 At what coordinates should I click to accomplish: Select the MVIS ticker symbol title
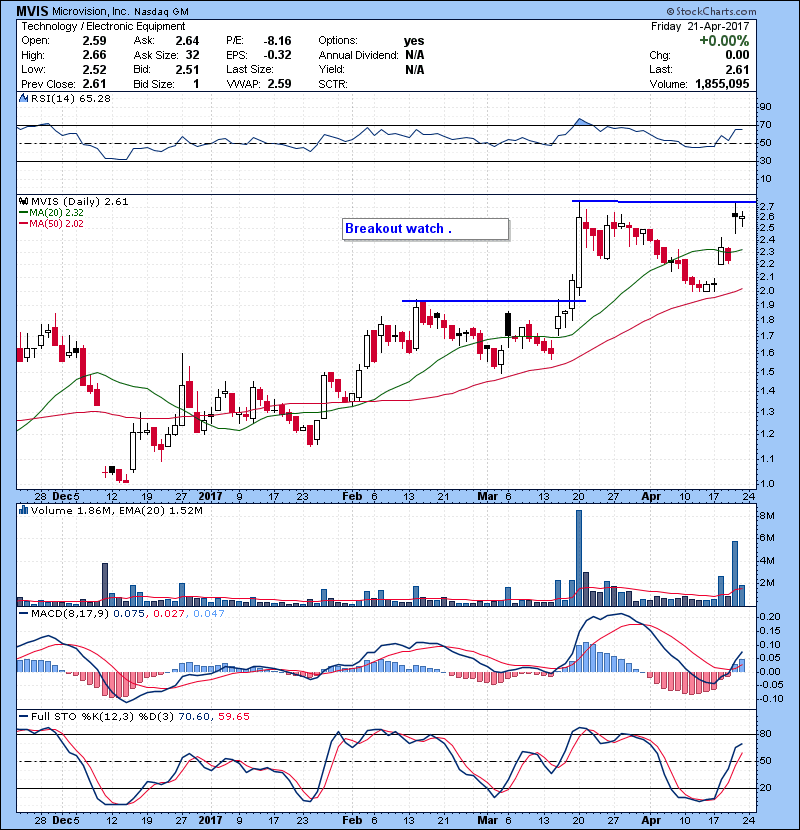32,11
